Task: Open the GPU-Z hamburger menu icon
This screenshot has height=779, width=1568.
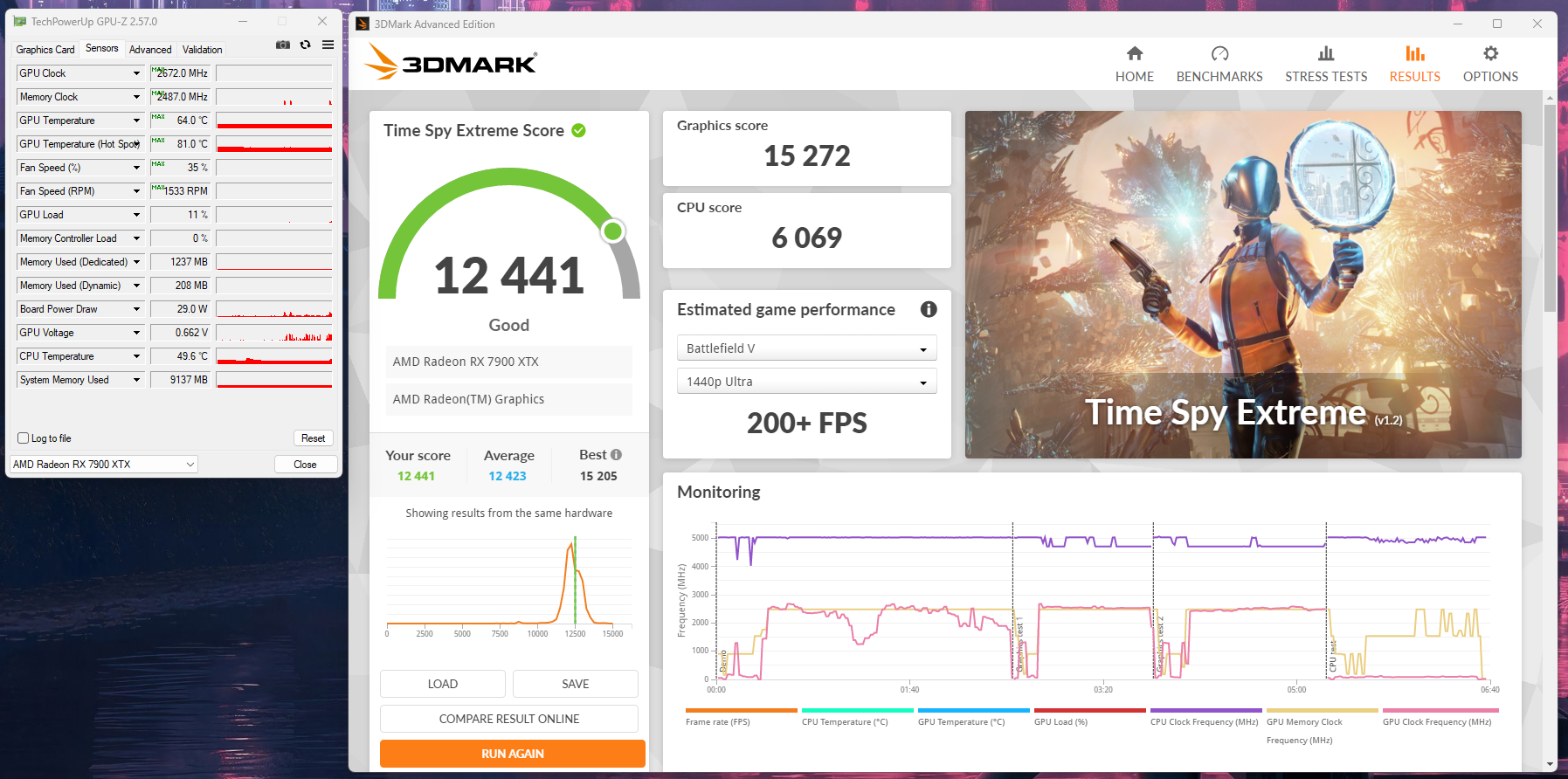Action: point(328,45)
